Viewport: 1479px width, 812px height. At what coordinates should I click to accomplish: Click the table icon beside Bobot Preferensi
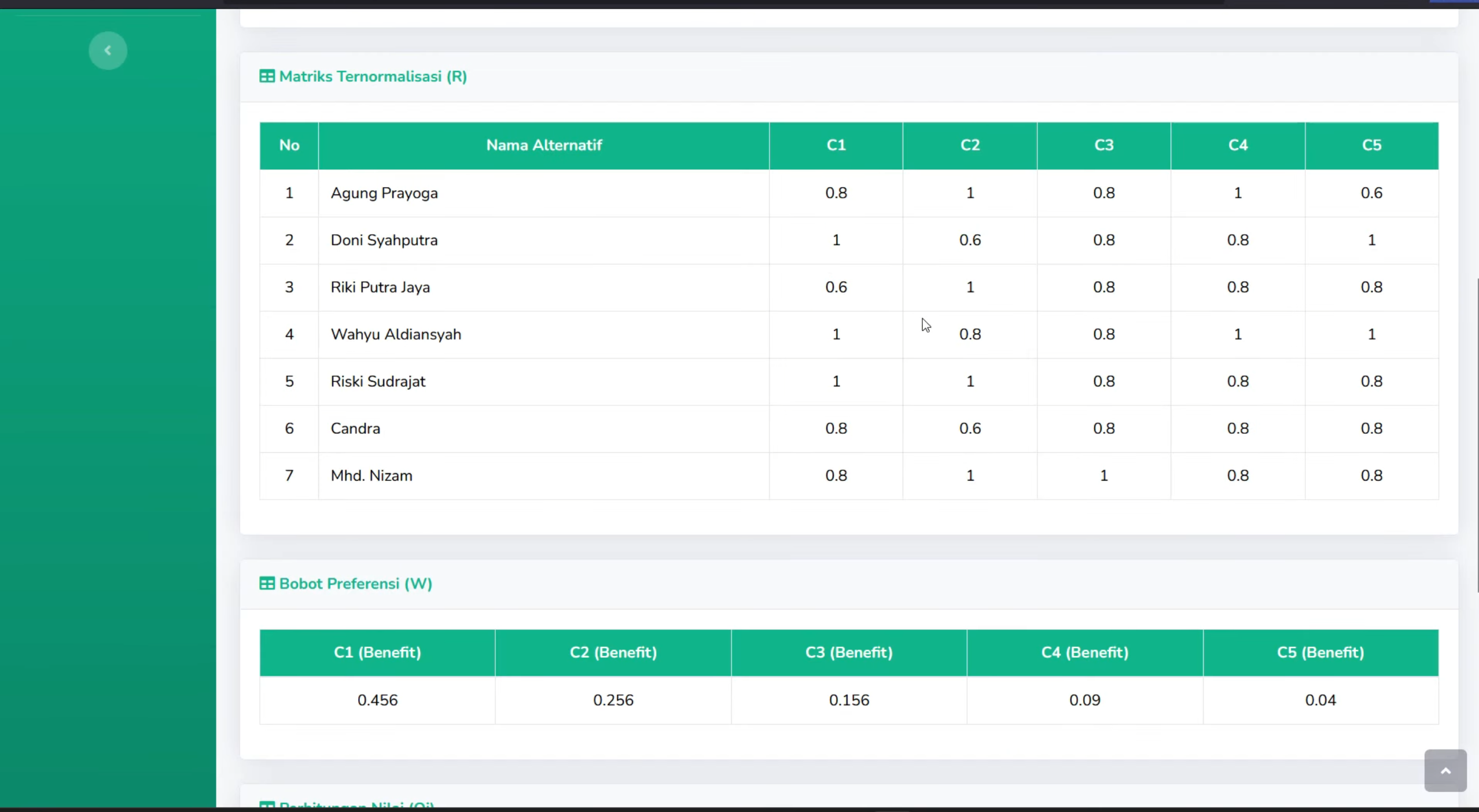tap(267, 584)
